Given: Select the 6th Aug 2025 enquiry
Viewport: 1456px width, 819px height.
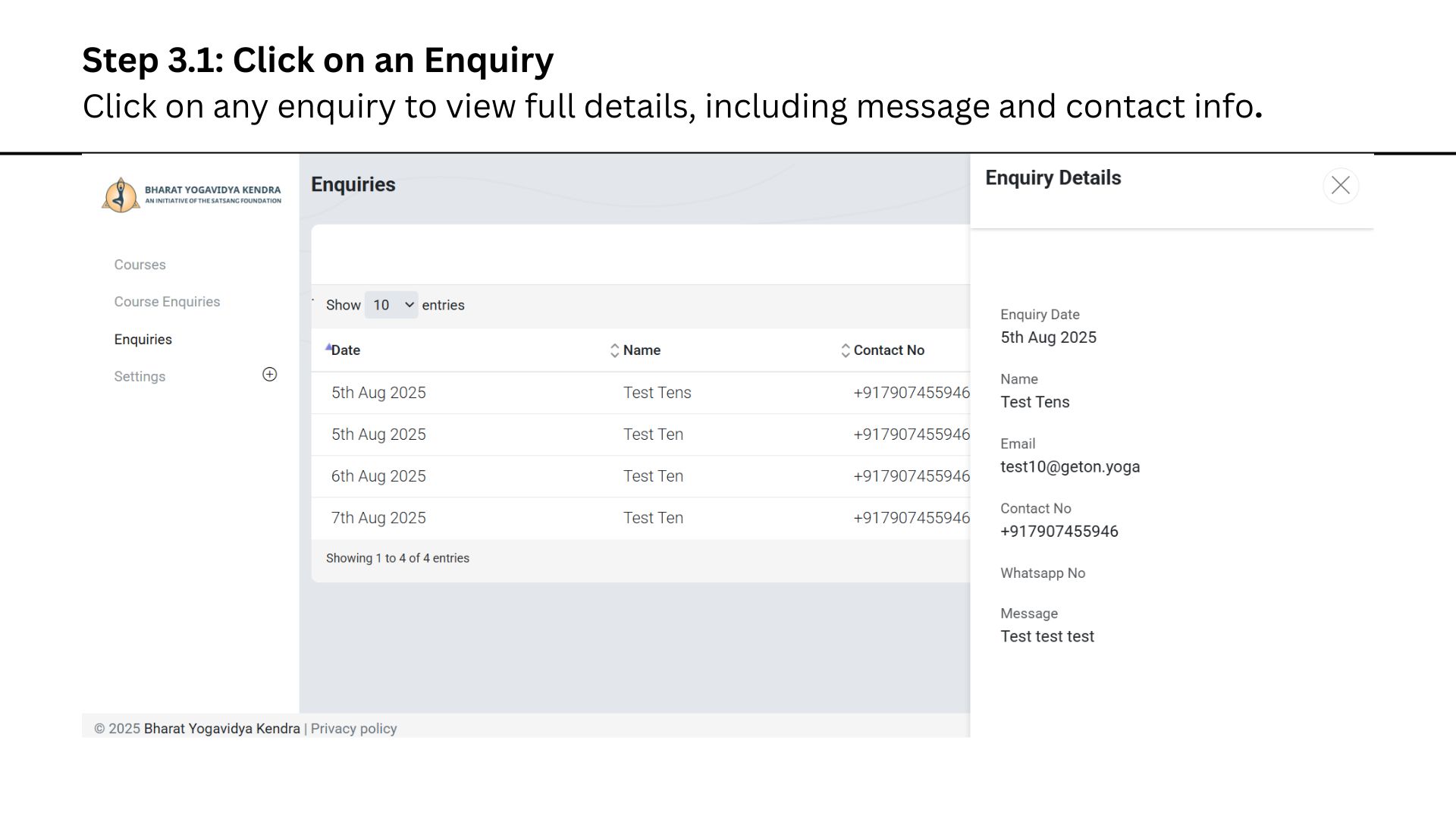Looking at the screenshot, I should (x=378, y=476).
